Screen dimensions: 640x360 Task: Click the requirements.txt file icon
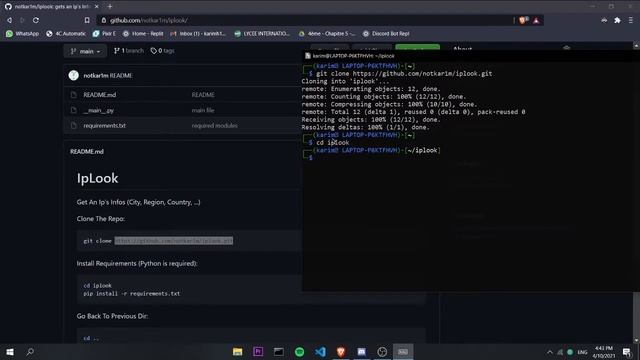(x=73, y=126)
